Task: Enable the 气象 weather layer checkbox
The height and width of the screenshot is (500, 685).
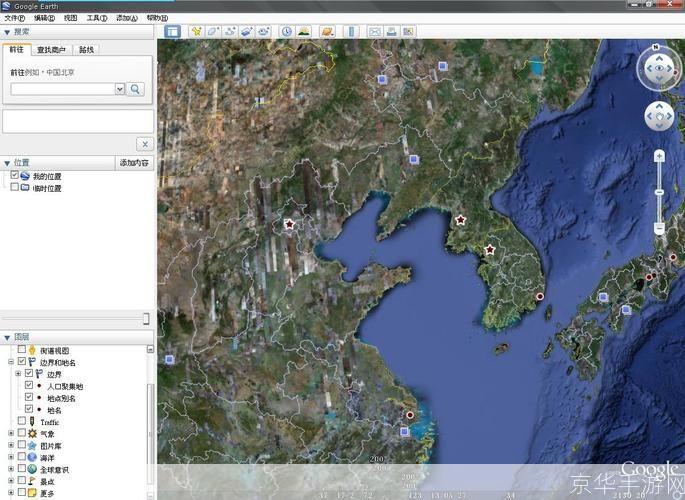Action: (x=21, y=433)
